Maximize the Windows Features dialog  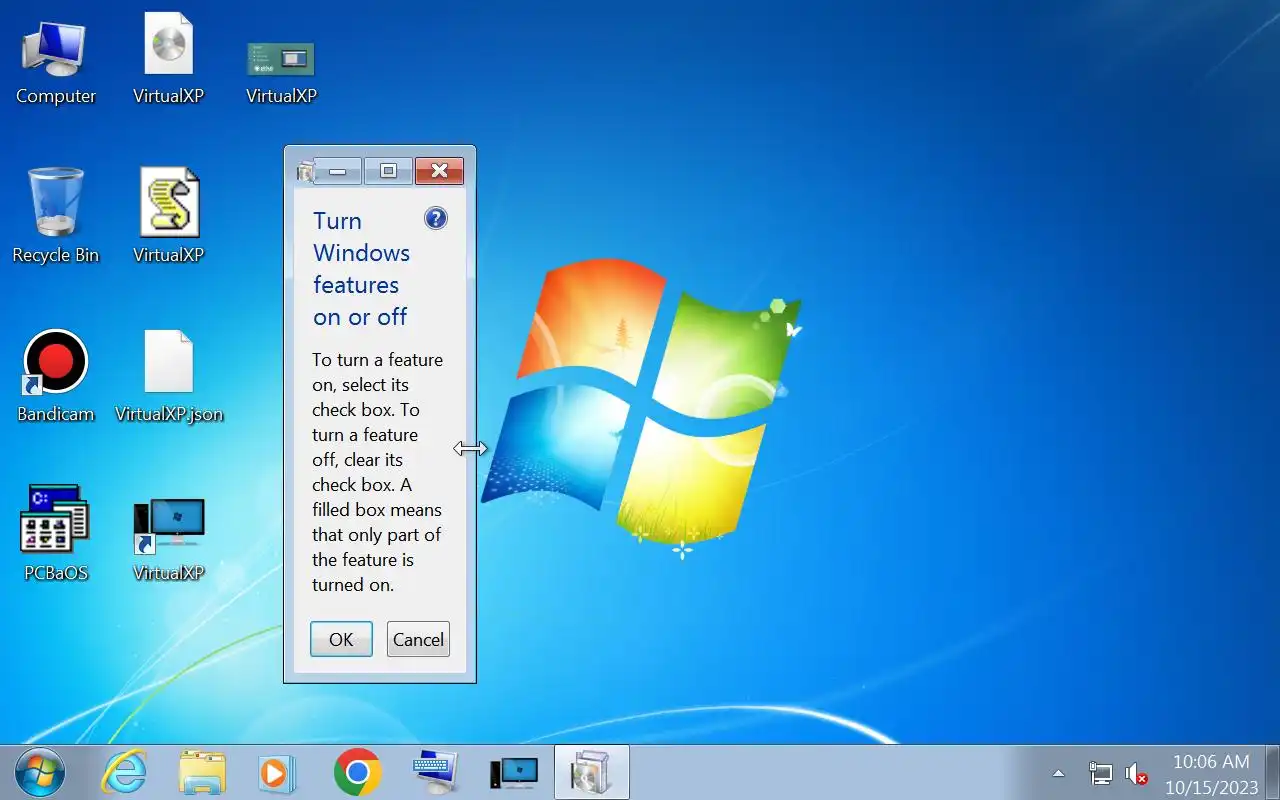[388, 171]
